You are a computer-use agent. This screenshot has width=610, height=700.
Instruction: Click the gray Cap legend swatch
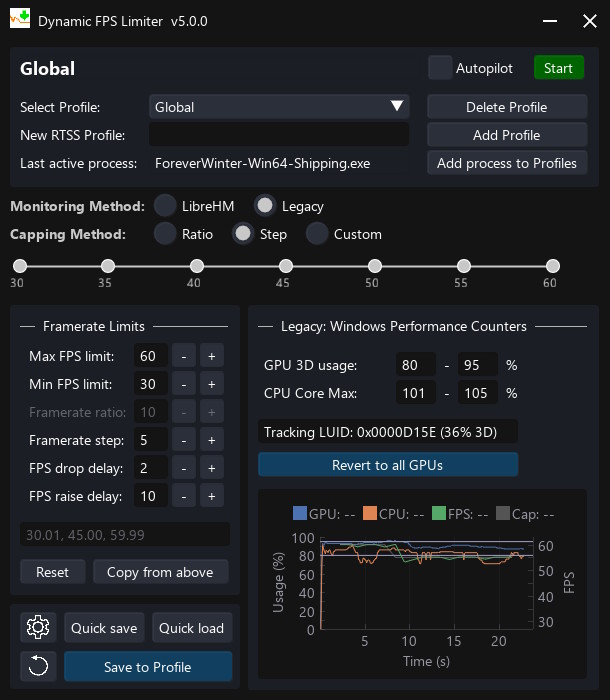[503, 513]
